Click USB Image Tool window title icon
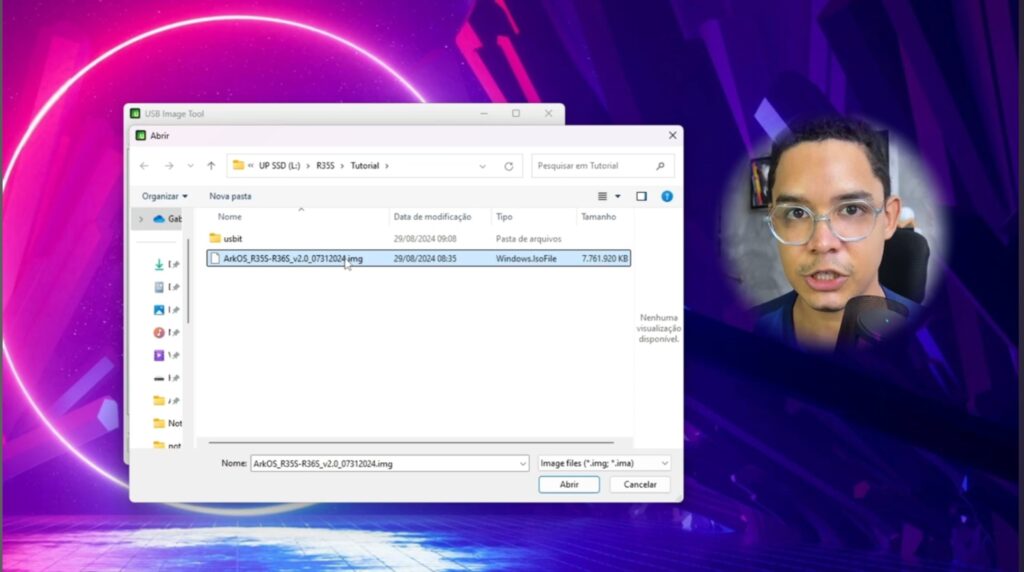 (x=135, y=114)
